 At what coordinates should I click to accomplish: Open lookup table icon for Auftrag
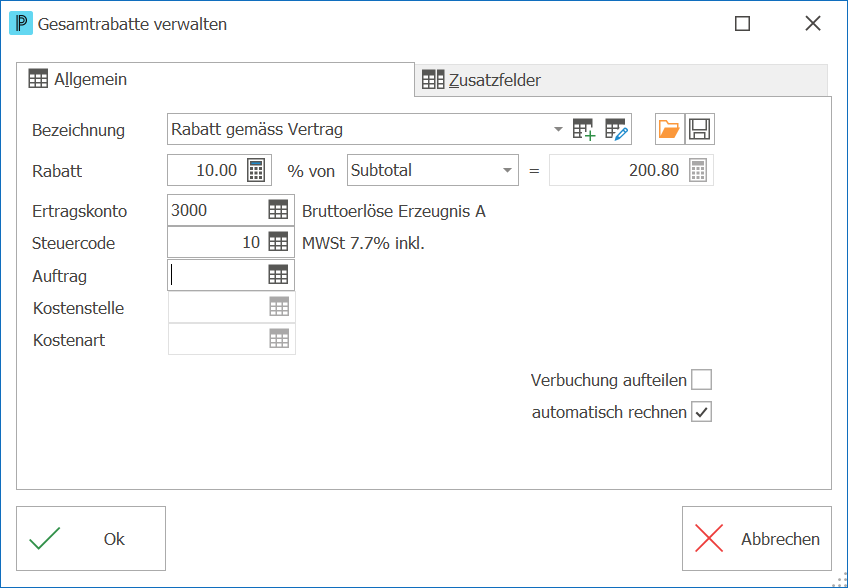click(279, 275)
